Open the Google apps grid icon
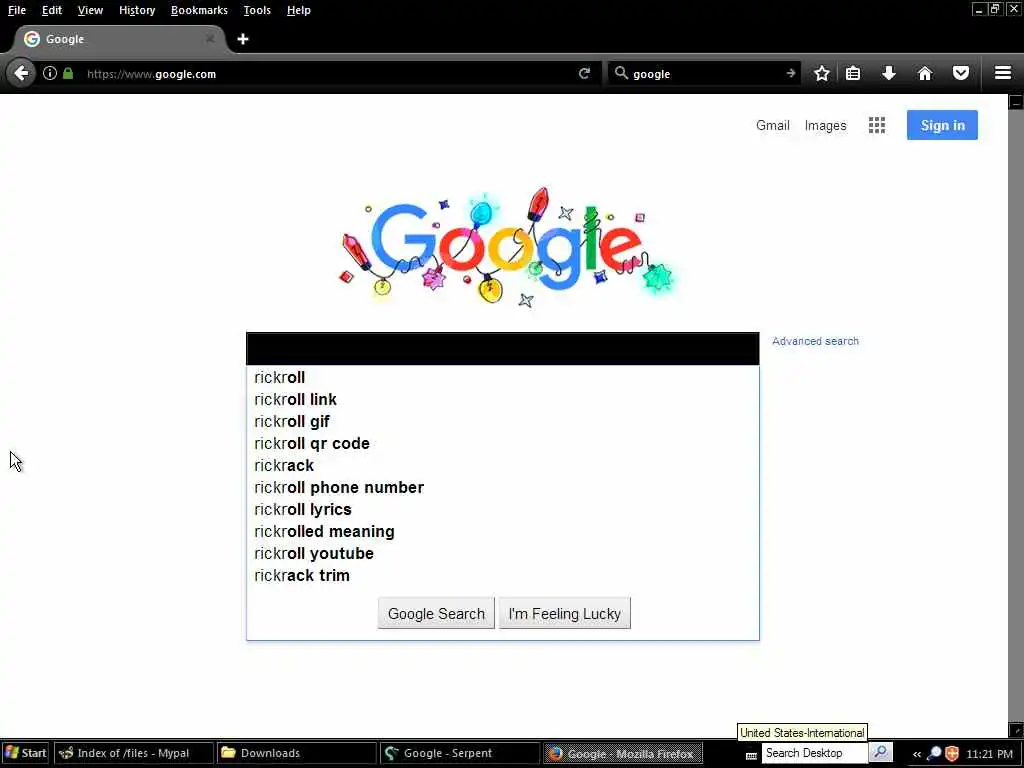 [877, 125]
